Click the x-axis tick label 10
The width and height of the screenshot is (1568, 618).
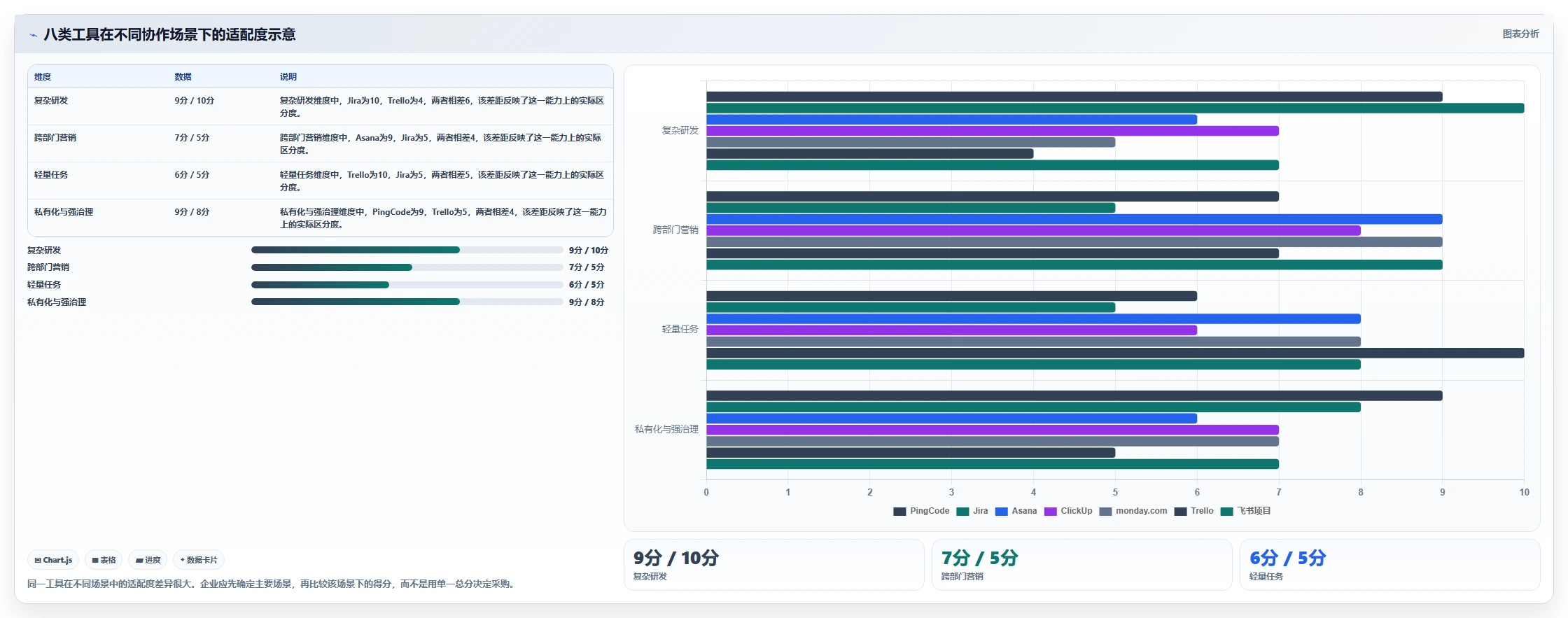coord(1524,493)
